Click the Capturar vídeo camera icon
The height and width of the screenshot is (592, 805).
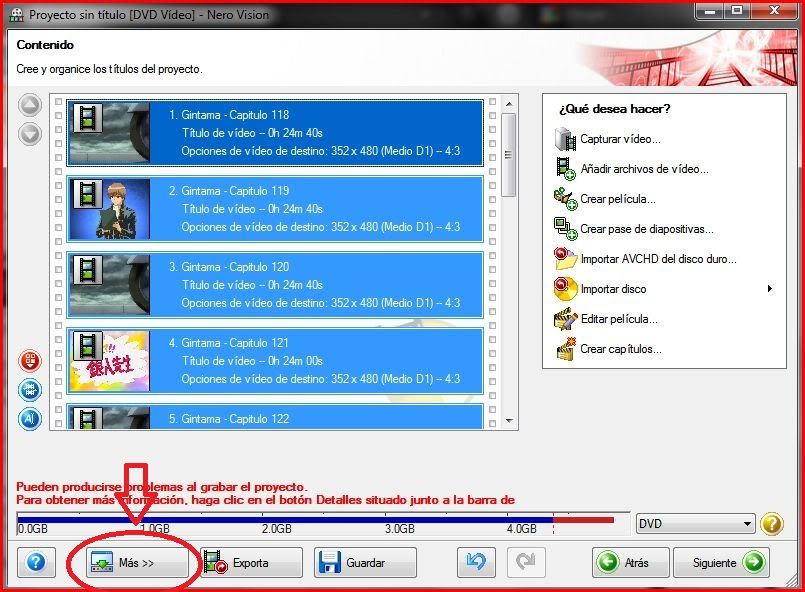(x=565, y=139)
